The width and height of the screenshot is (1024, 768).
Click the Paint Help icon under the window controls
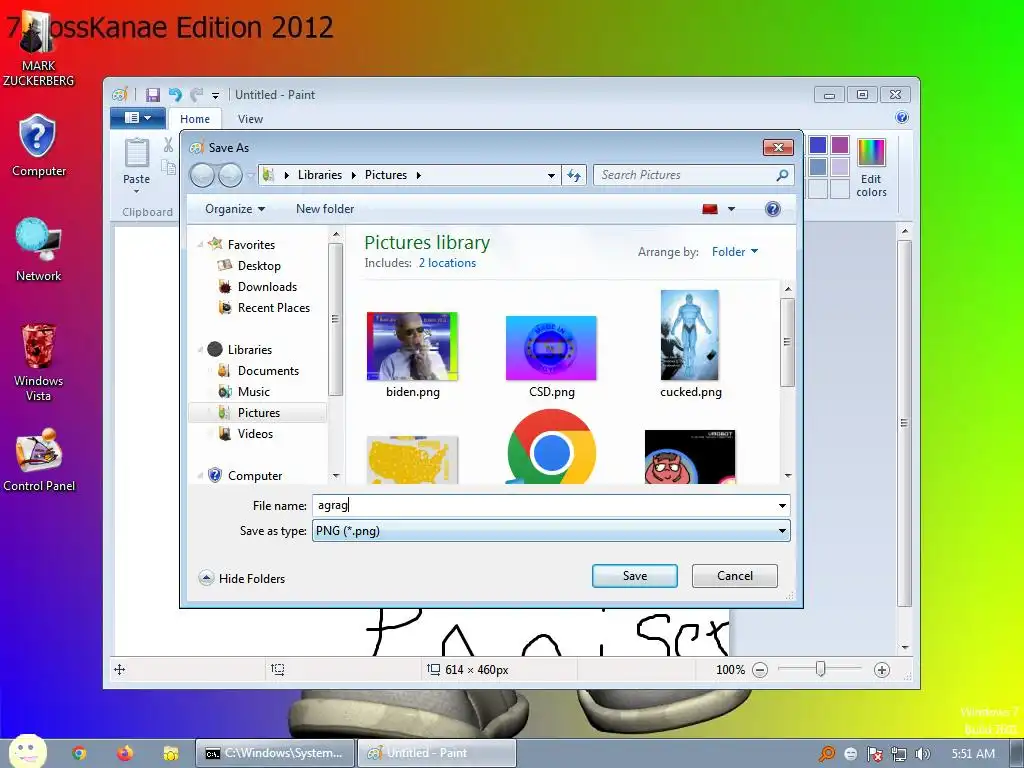902,118
